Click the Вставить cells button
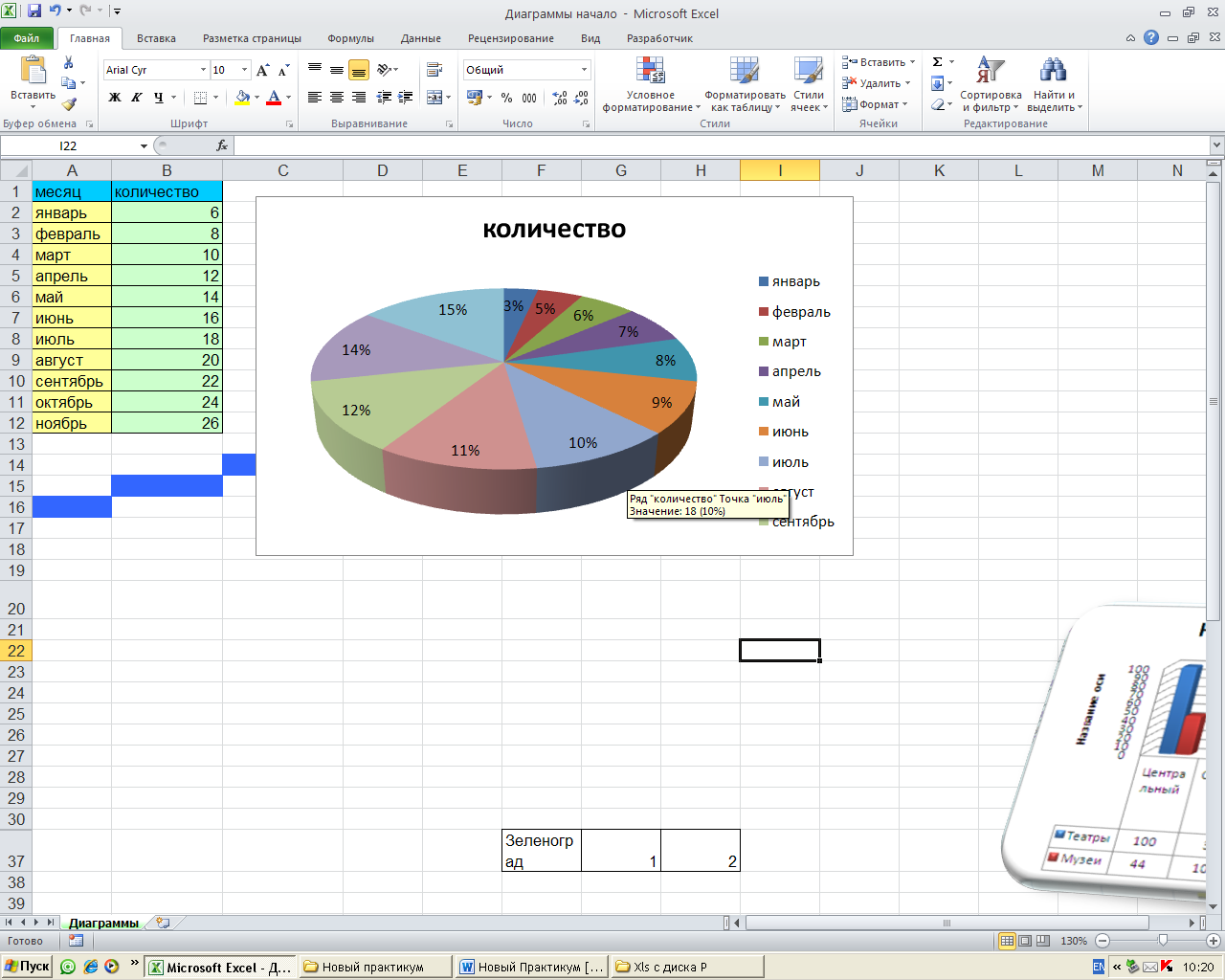 coord(878,62)
